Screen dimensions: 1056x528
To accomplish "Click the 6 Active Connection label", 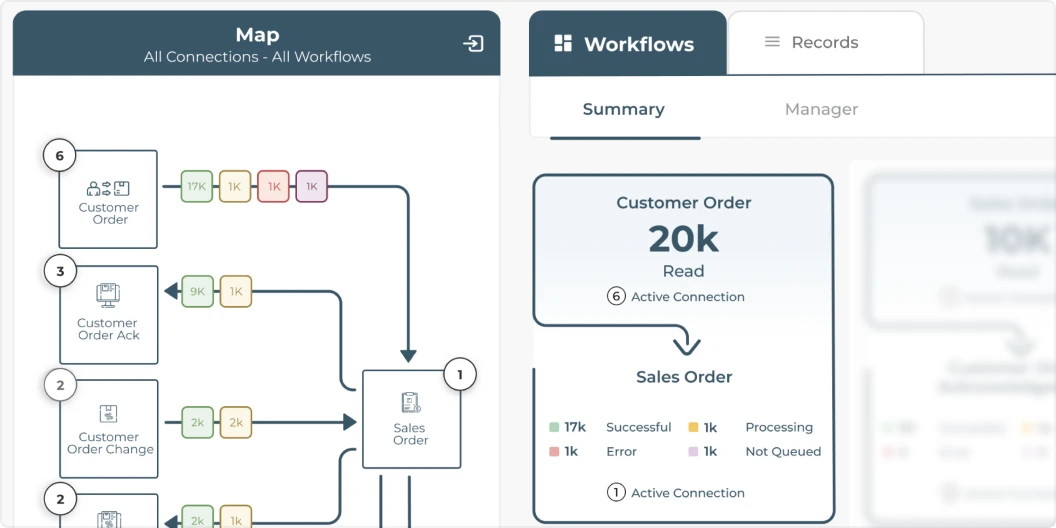I will point(676,297).
